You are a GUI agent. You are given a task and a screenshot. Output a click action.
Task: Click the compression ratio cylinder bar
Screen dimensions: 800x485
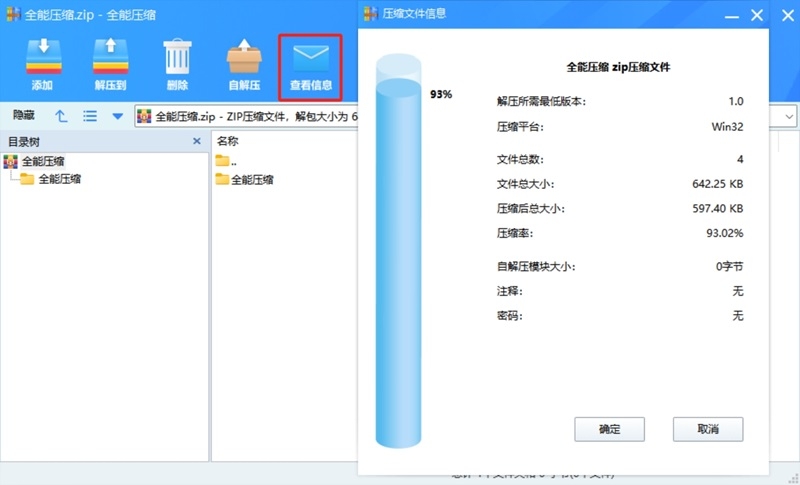click(398, 251)
